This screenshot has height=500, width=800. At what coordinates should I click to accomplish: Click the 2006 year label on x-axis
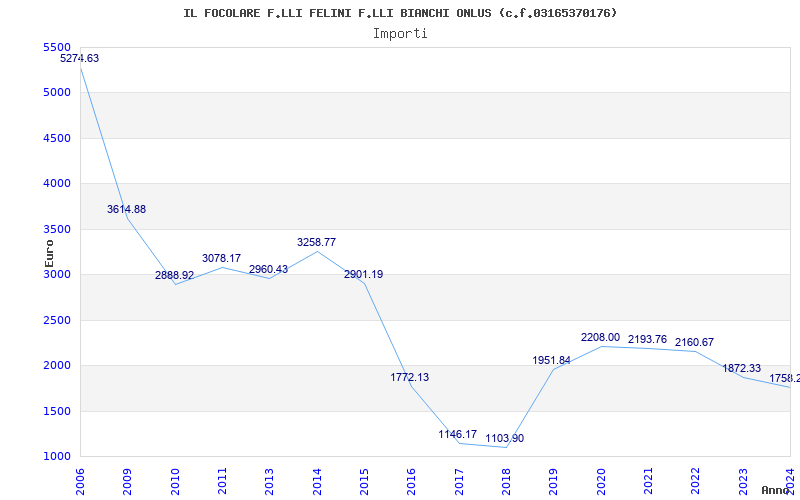80,482
